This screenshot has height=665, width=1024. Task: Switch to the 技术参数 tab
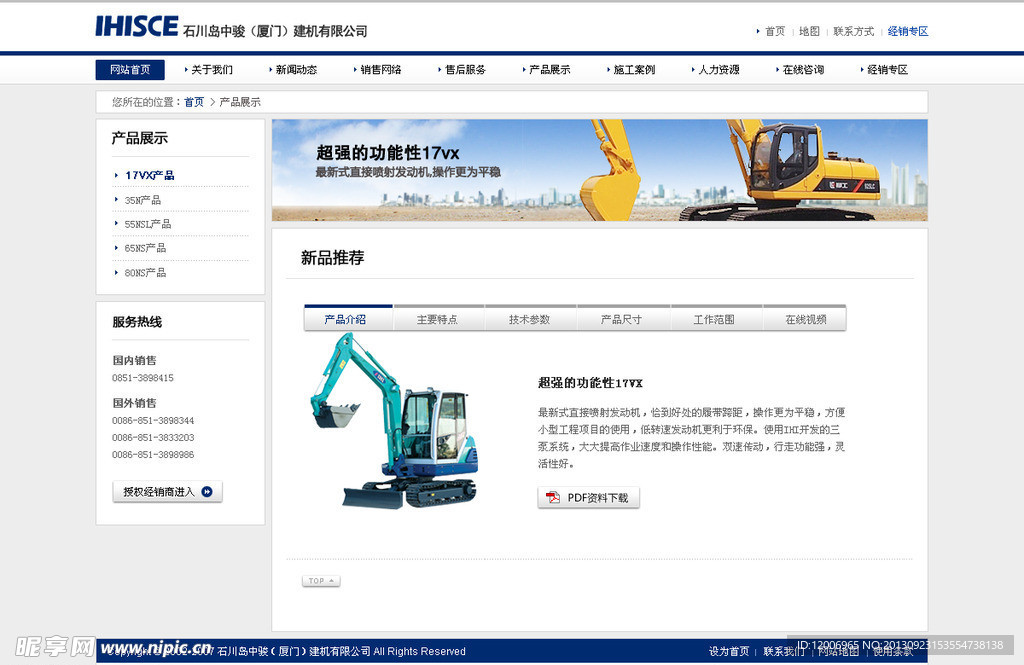click(530, 319)
